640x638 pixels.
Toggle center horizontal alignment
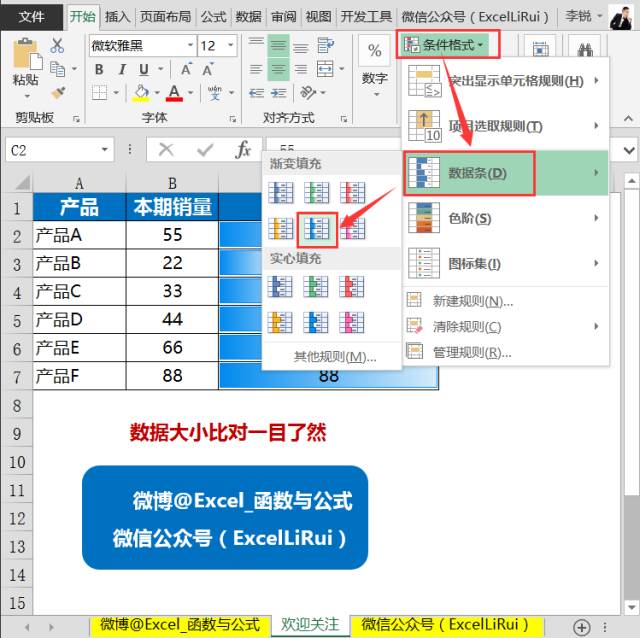278,69
